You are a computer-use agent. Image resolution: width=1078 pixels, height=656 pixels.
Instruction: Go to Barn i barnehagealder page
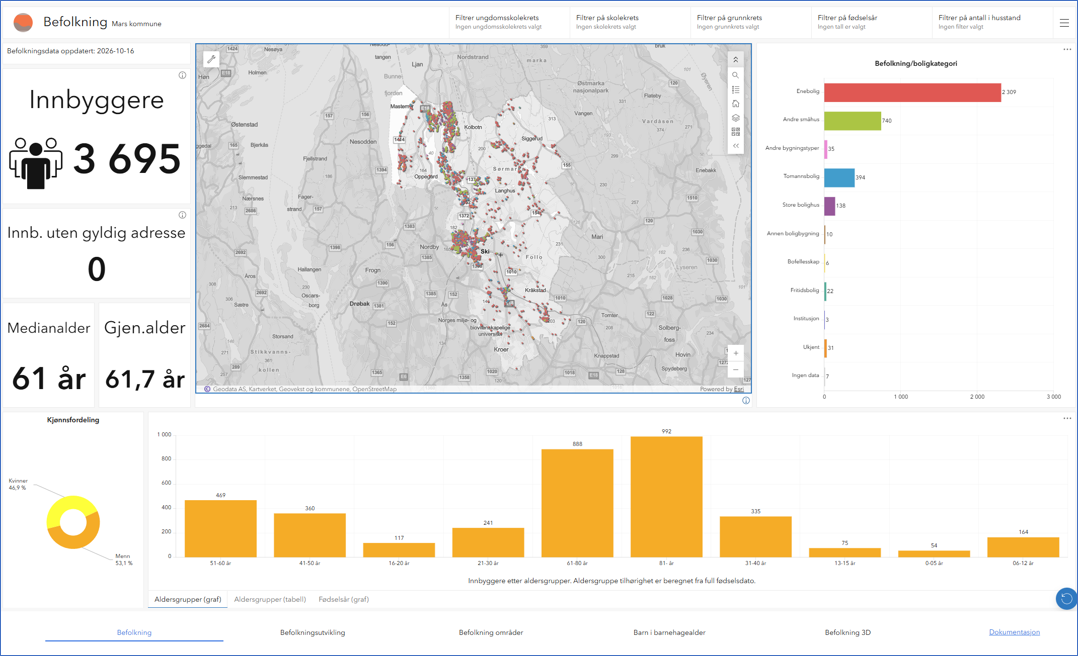670,633
